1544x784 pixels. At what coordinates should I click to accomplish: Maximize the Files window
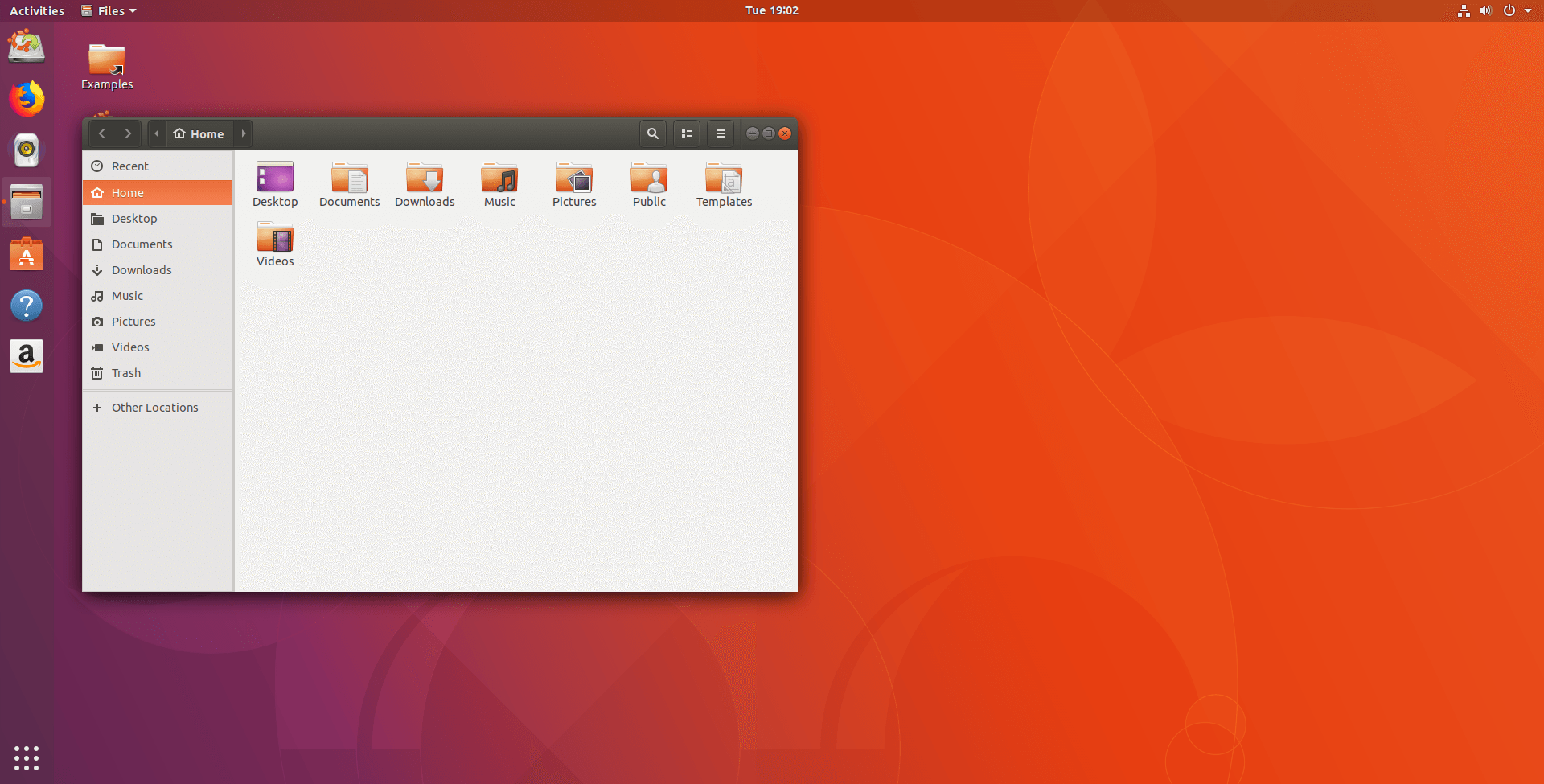(x=769, y=133)
